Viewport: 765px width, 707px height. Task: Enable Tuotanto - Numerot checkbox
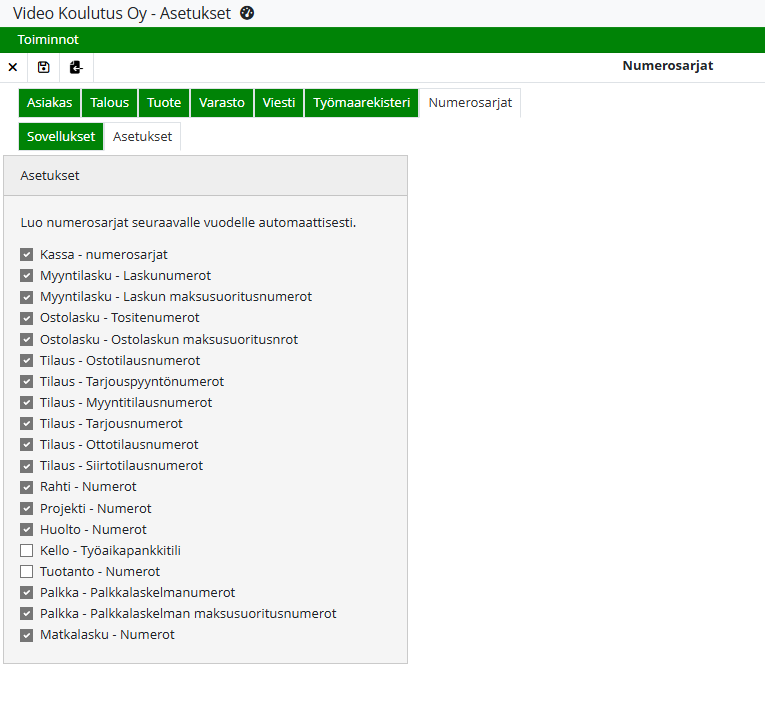coord(27,571)
